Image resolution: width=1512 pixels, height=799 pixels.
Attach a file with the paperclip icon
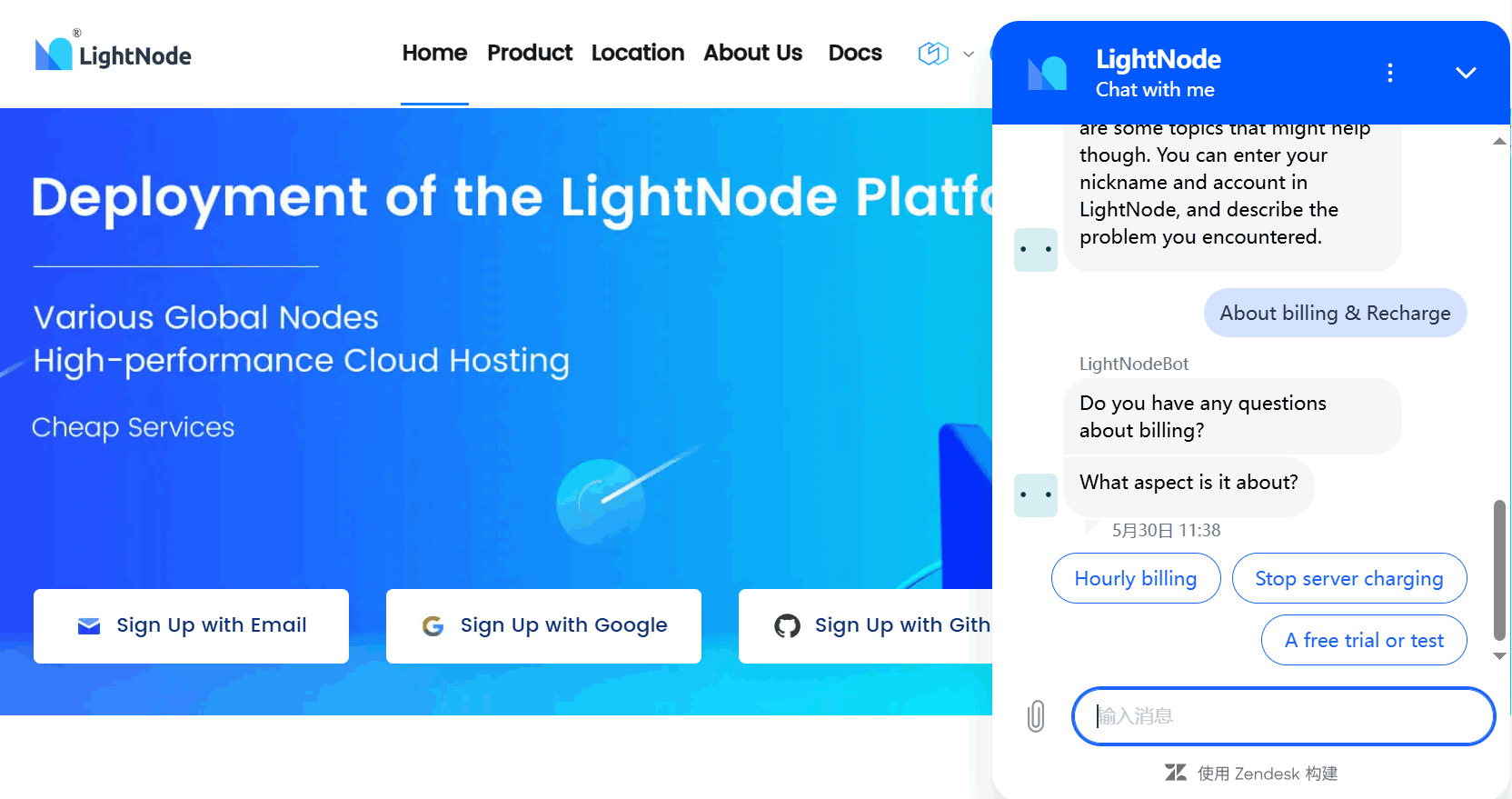click(x=1036, y=716)
